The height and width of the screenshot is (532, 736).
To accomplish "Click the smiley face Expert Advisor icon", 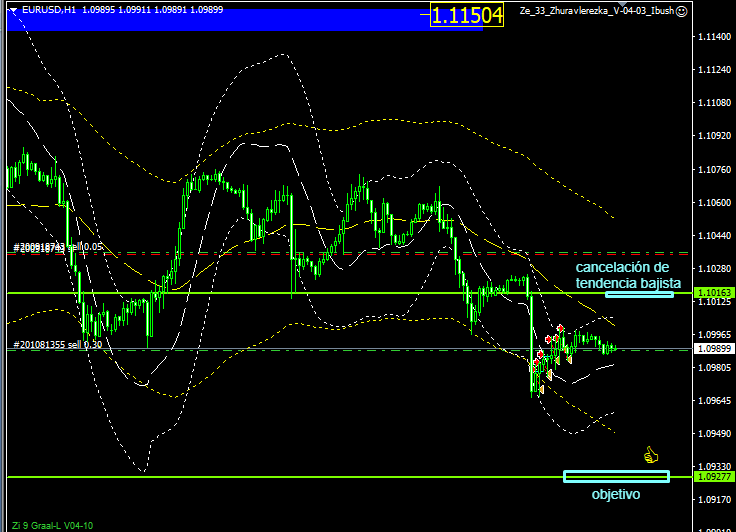I will (x=681, y=10).
